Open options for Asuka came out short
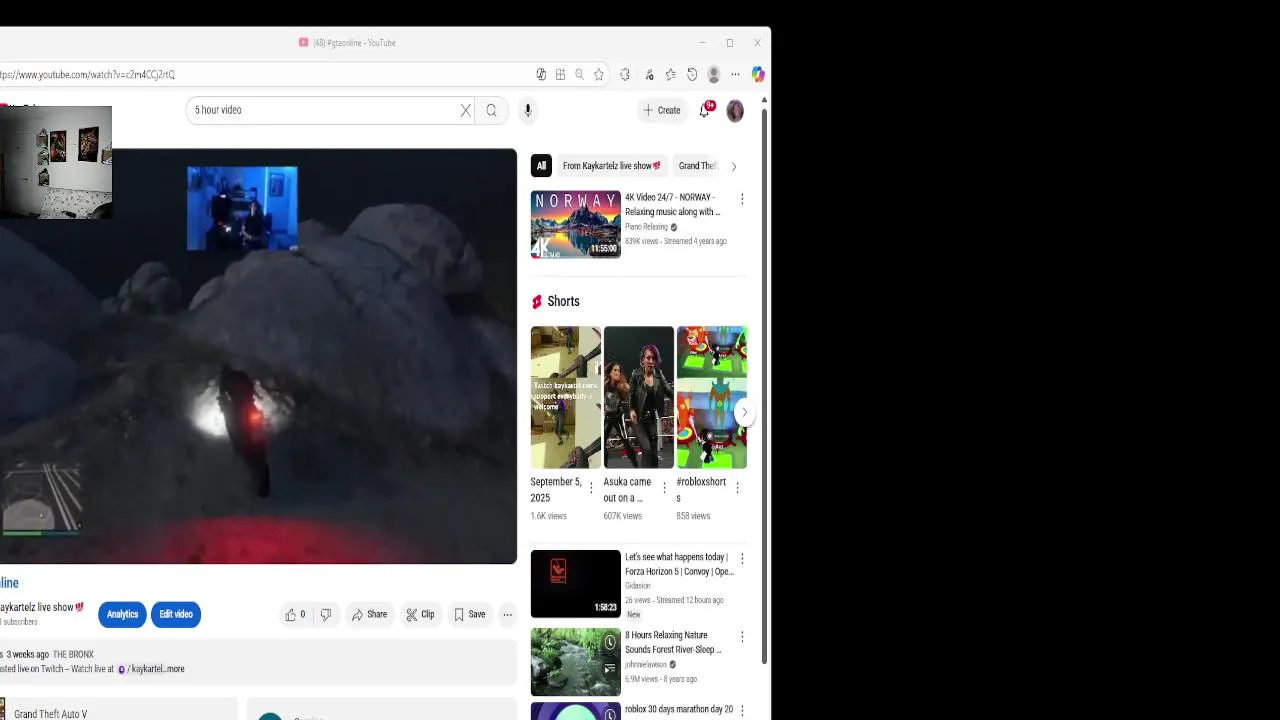 (664, 488)
